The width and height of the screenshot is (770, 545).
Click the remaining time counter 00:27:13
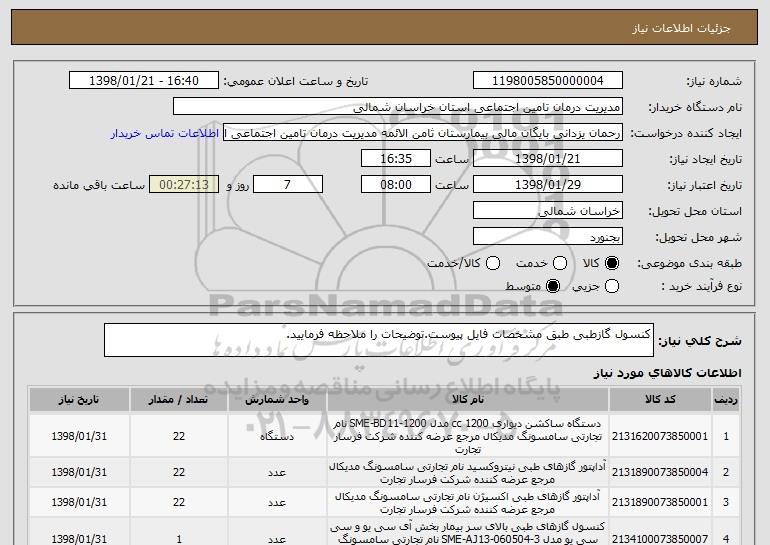(184, 185)
